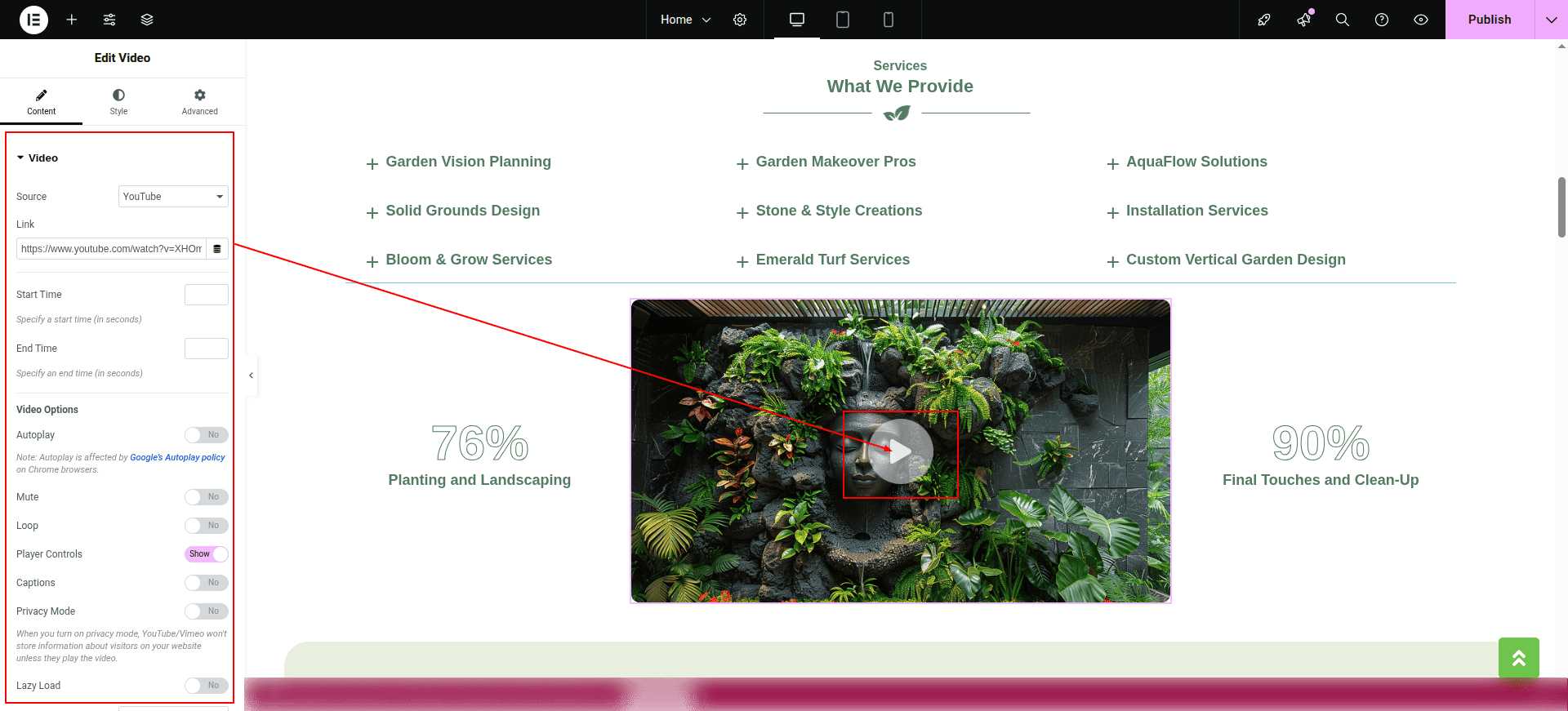Play the garden video
This screenshot has width=1568, height=711.
[x=901, y=451]
